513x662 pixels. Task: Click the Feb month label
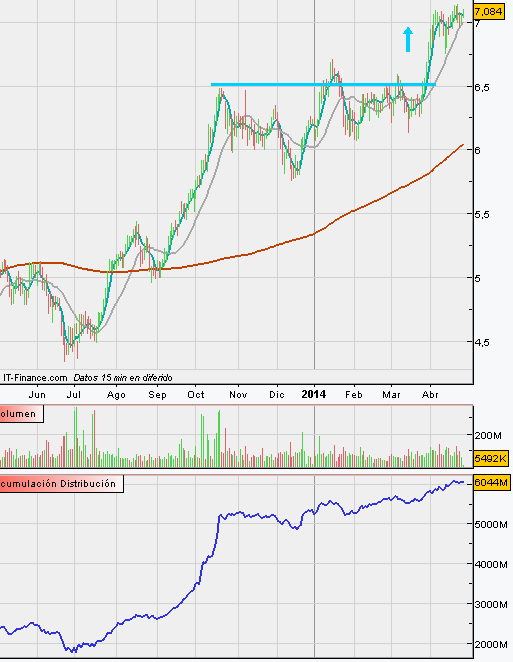[x=354, y=395]
